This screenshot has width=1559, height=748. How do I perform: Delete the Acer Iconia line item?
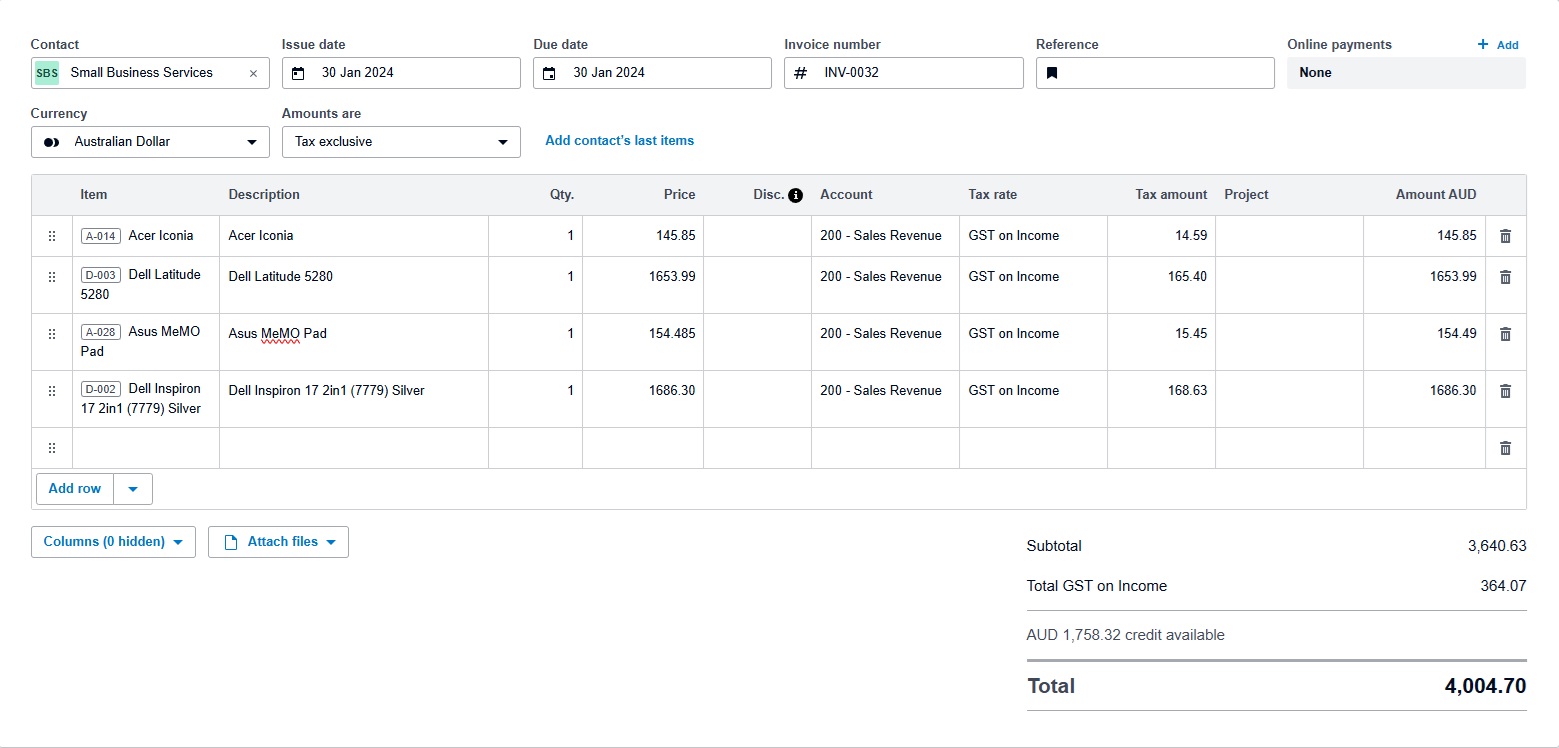[1505, 236]
